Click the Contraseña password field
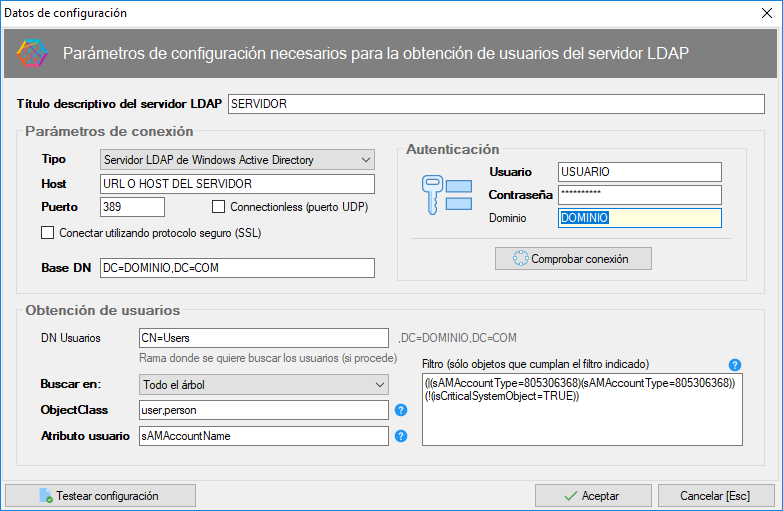This screenshot has height=511, width=783. tap(639, 194)
